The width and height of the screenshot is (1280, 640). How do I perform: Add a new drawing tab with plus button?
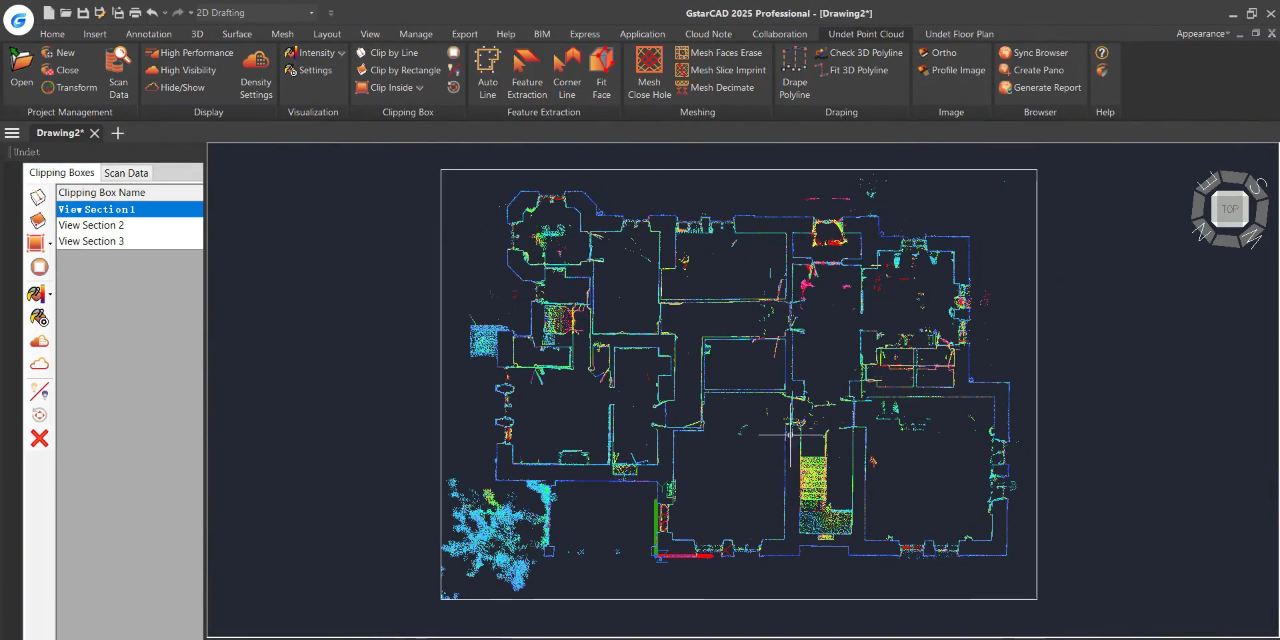coord(117,133)
